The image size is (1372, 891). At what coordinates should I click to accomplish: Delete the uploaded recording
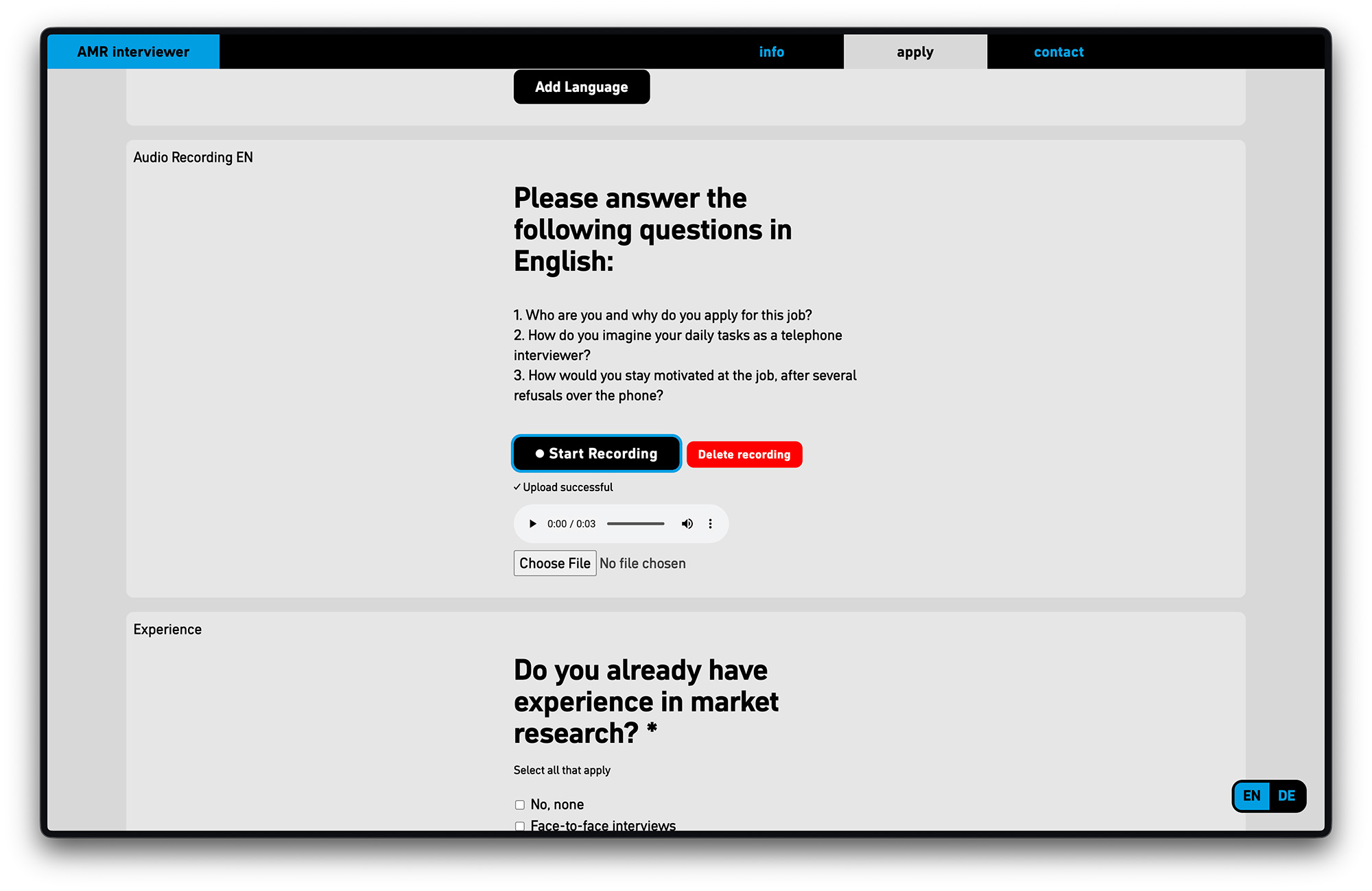click(744, 454)
